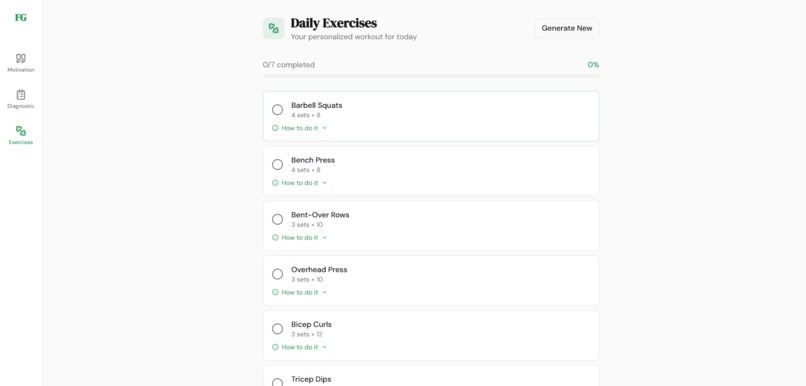Click the dumbbell icon beside Daily Exercises
806x386 pixels.
[273, 28]
